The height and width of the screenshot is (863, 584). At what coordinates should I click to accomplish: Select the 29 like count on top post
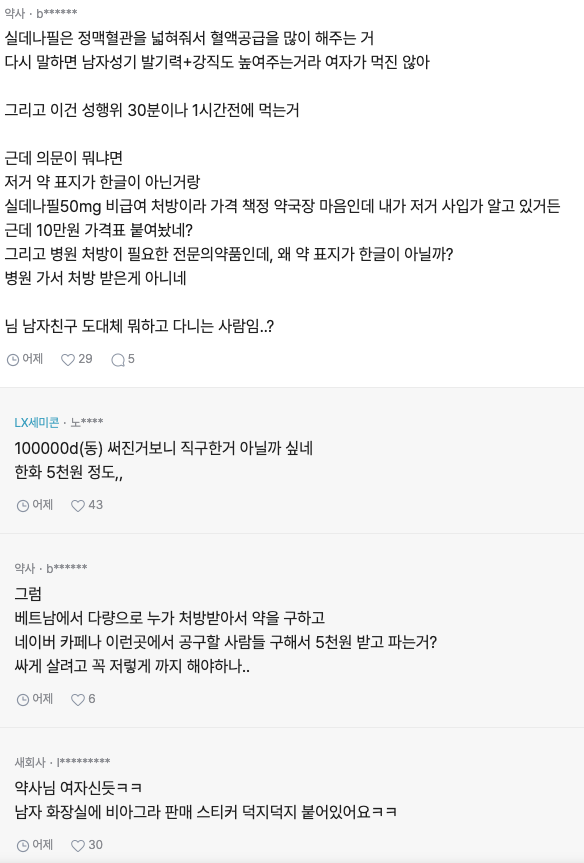point(85,359)
